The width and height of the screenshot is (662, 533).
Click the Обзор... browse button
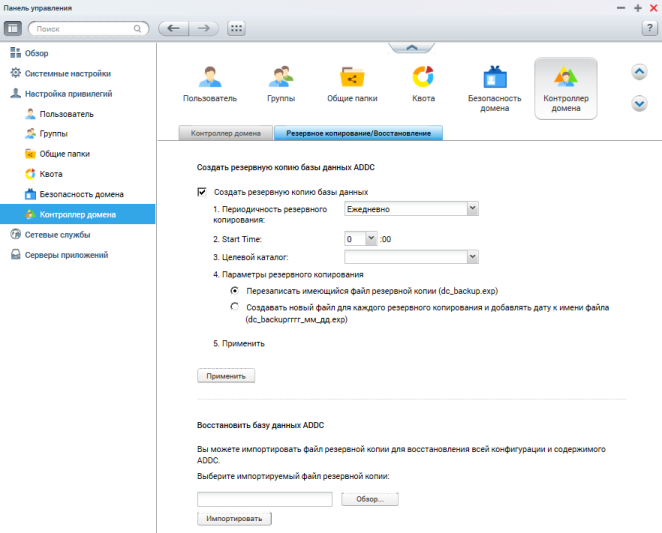click(370, 499)
